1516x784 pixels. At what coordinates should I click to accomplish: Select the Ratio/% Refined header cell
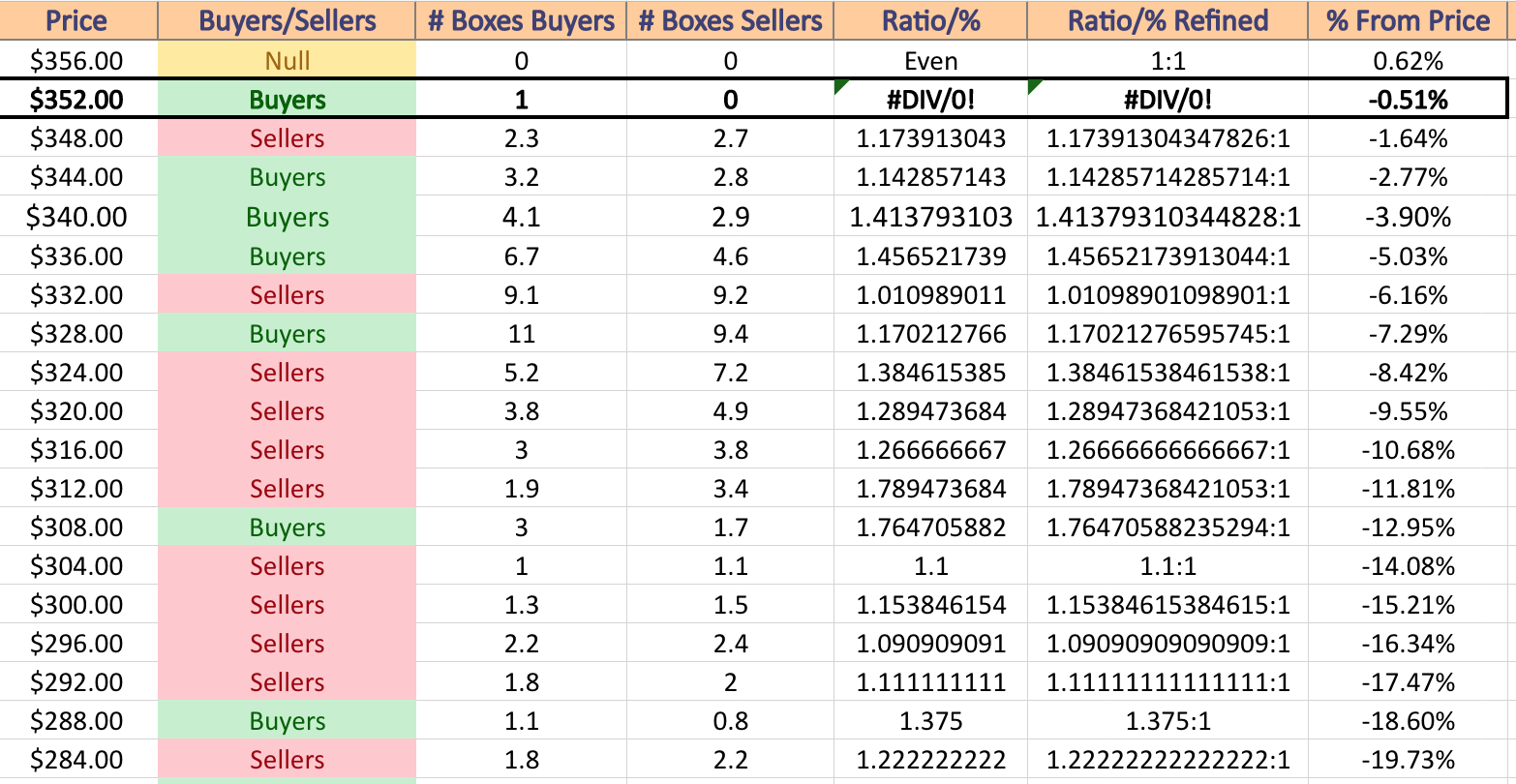(x=1167, y=20)
